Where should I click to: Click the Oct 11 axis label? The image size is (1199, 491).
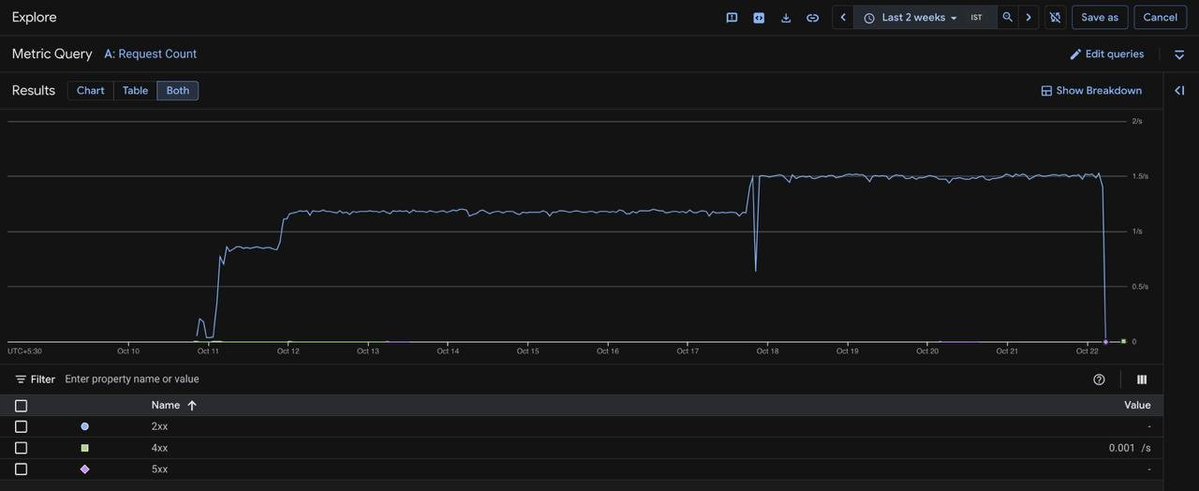208,351
